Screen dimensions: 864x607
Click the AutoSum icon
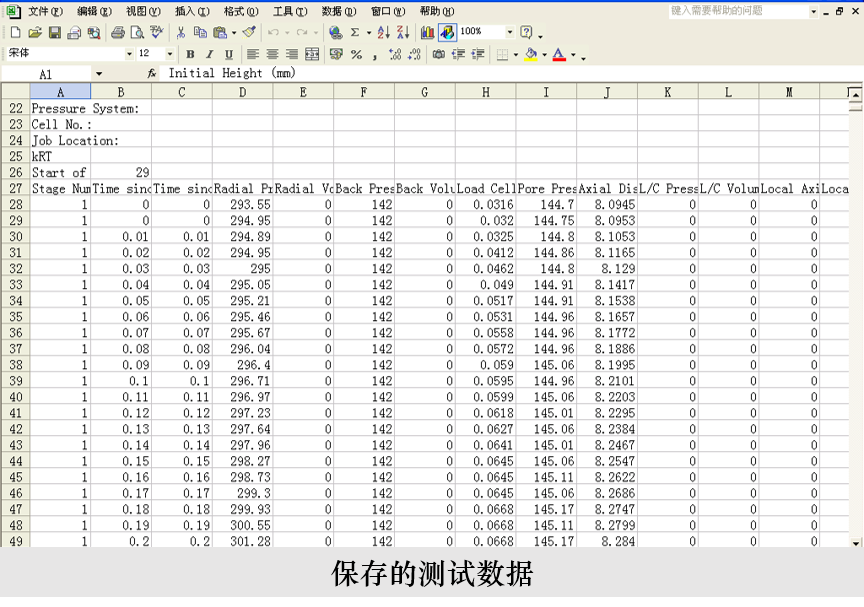tap(356, 32)
